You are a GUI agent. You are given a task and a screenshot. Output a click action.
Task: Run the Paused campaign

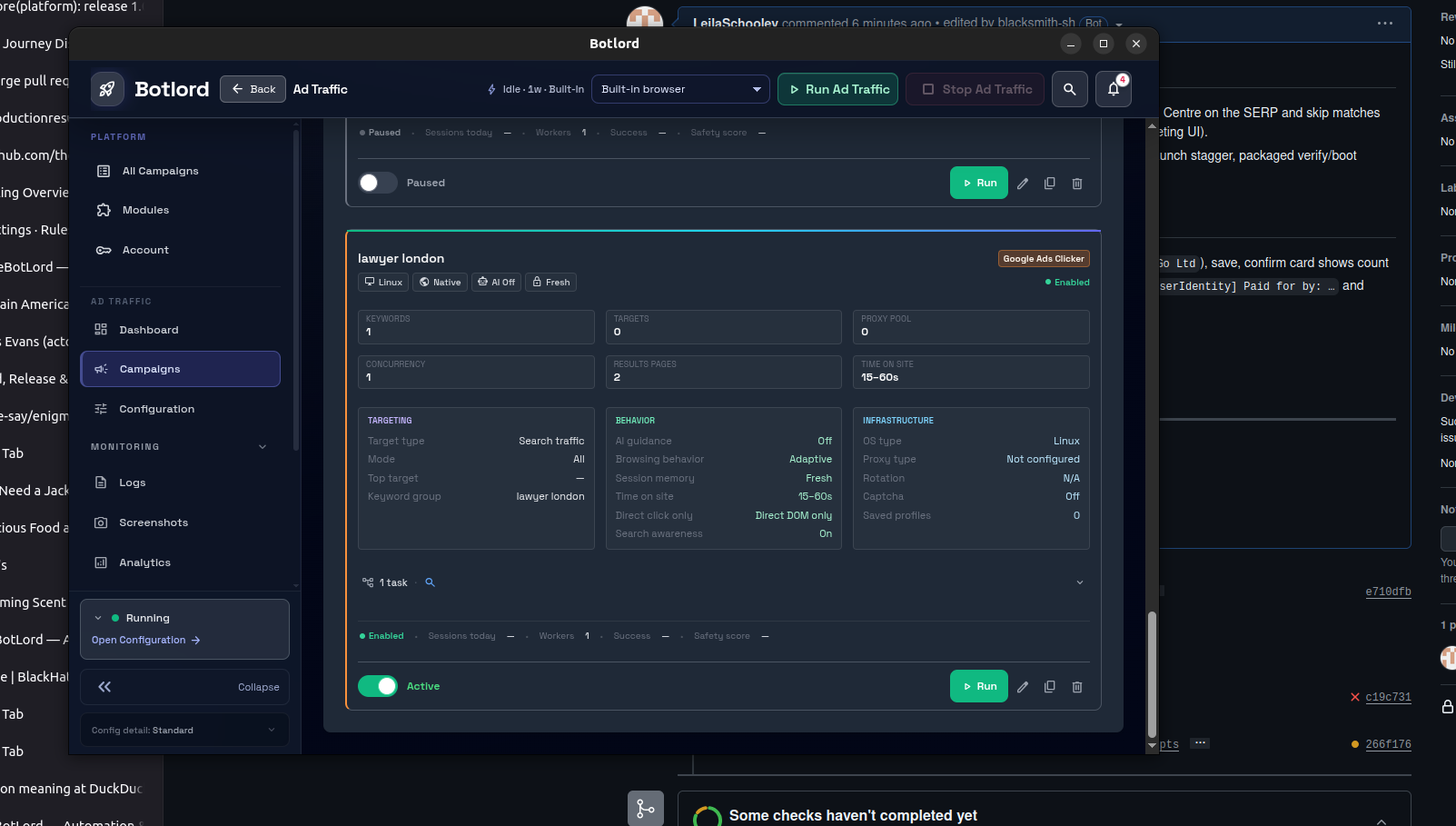979,183
